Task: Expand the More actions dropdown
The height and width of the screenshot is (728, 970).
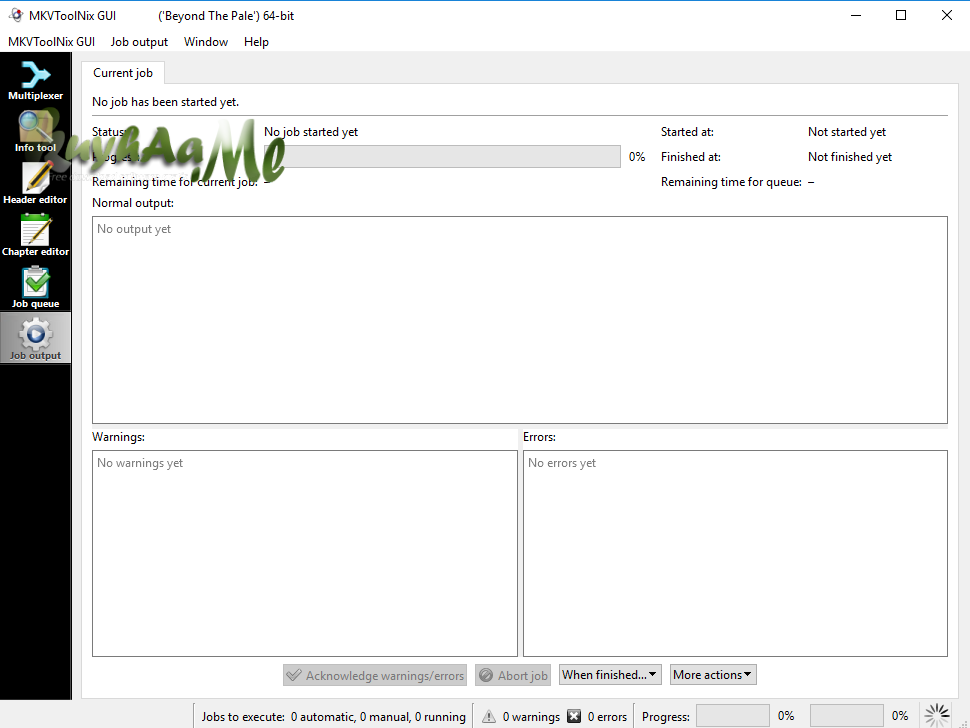Action: pyautogui.click(x=713, y=675)
